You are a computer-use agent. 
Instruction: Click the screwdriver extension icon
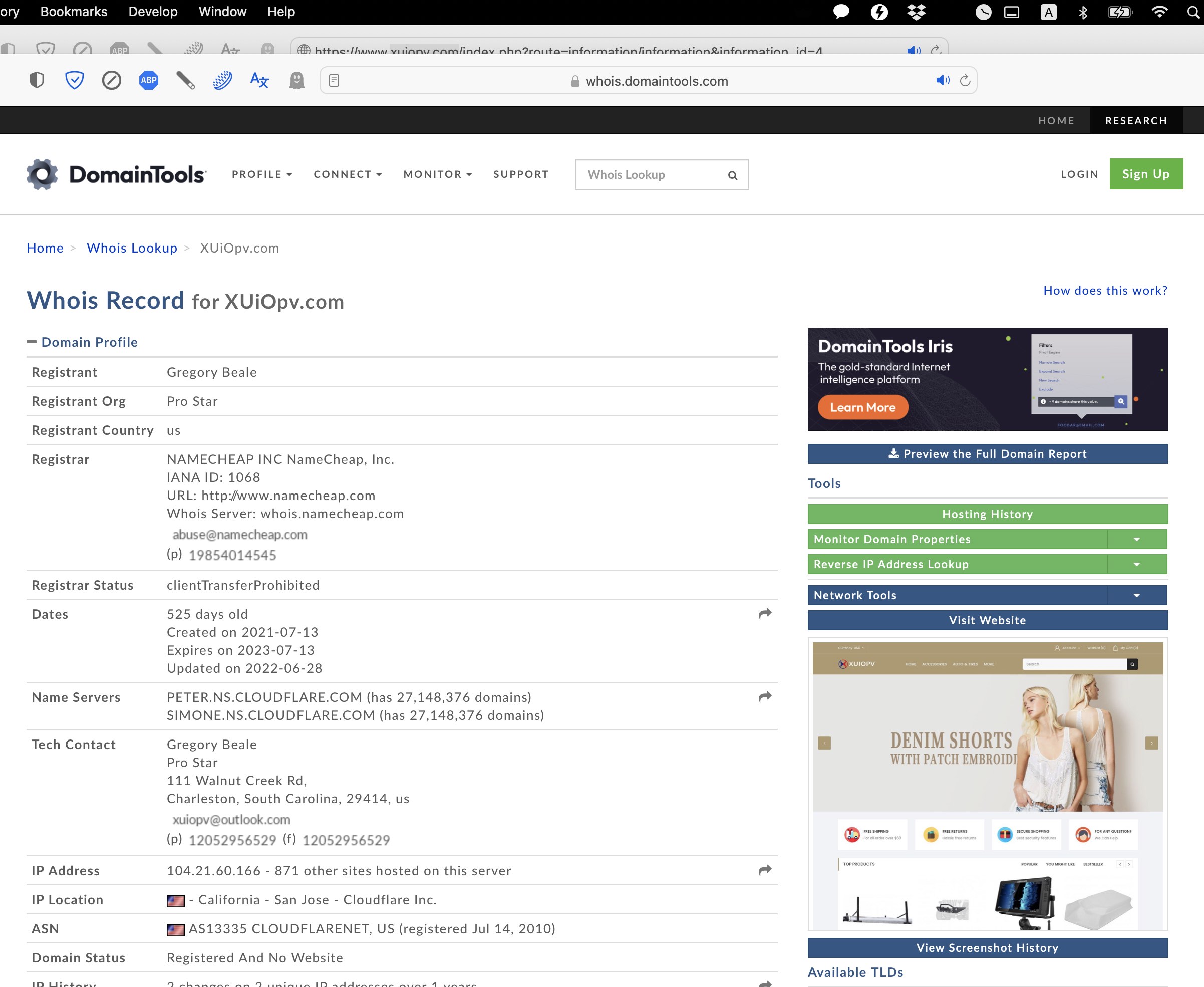point(186,80)
